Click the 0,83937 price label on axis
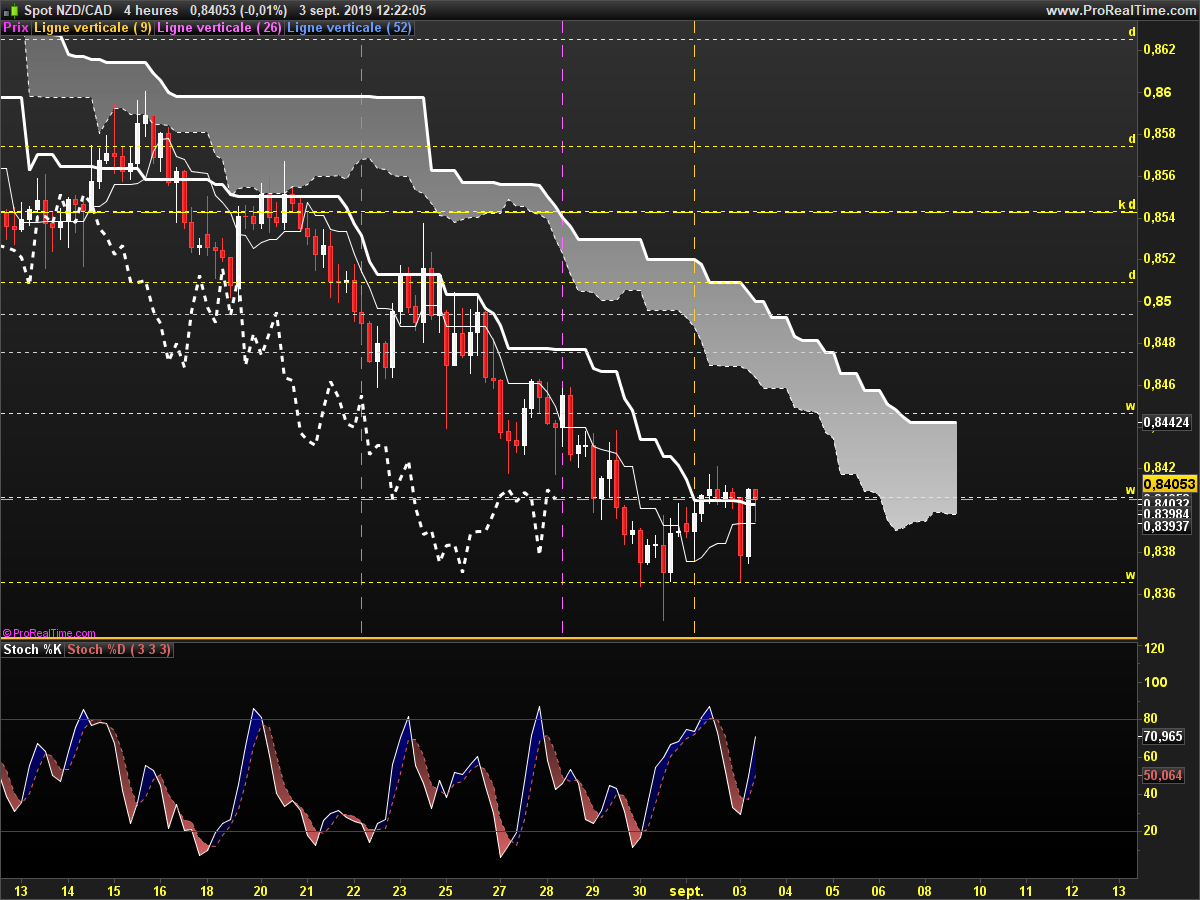The height and width of the screenshot is (900, 1200). [x=1166, y=527]
